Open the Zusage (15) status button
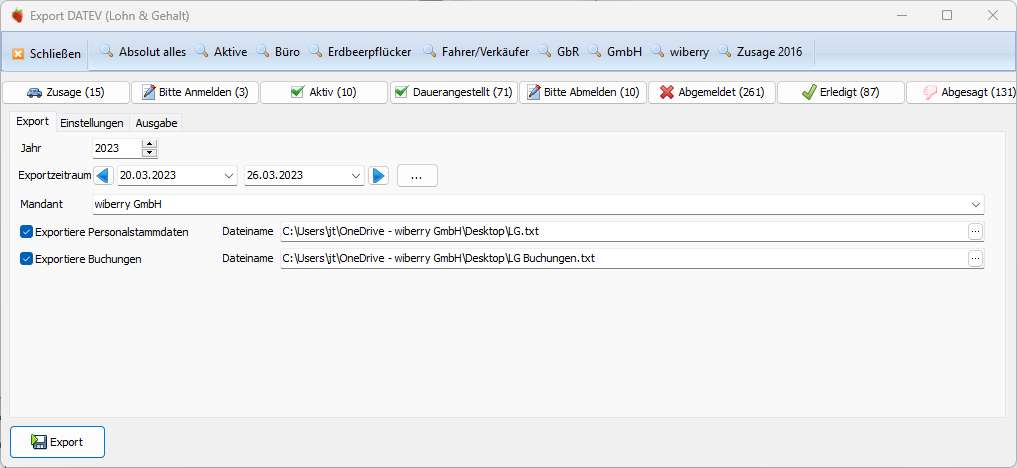The height and width of the screenshot is (468, 1017). pyautogui.click(x=66, y=92)
